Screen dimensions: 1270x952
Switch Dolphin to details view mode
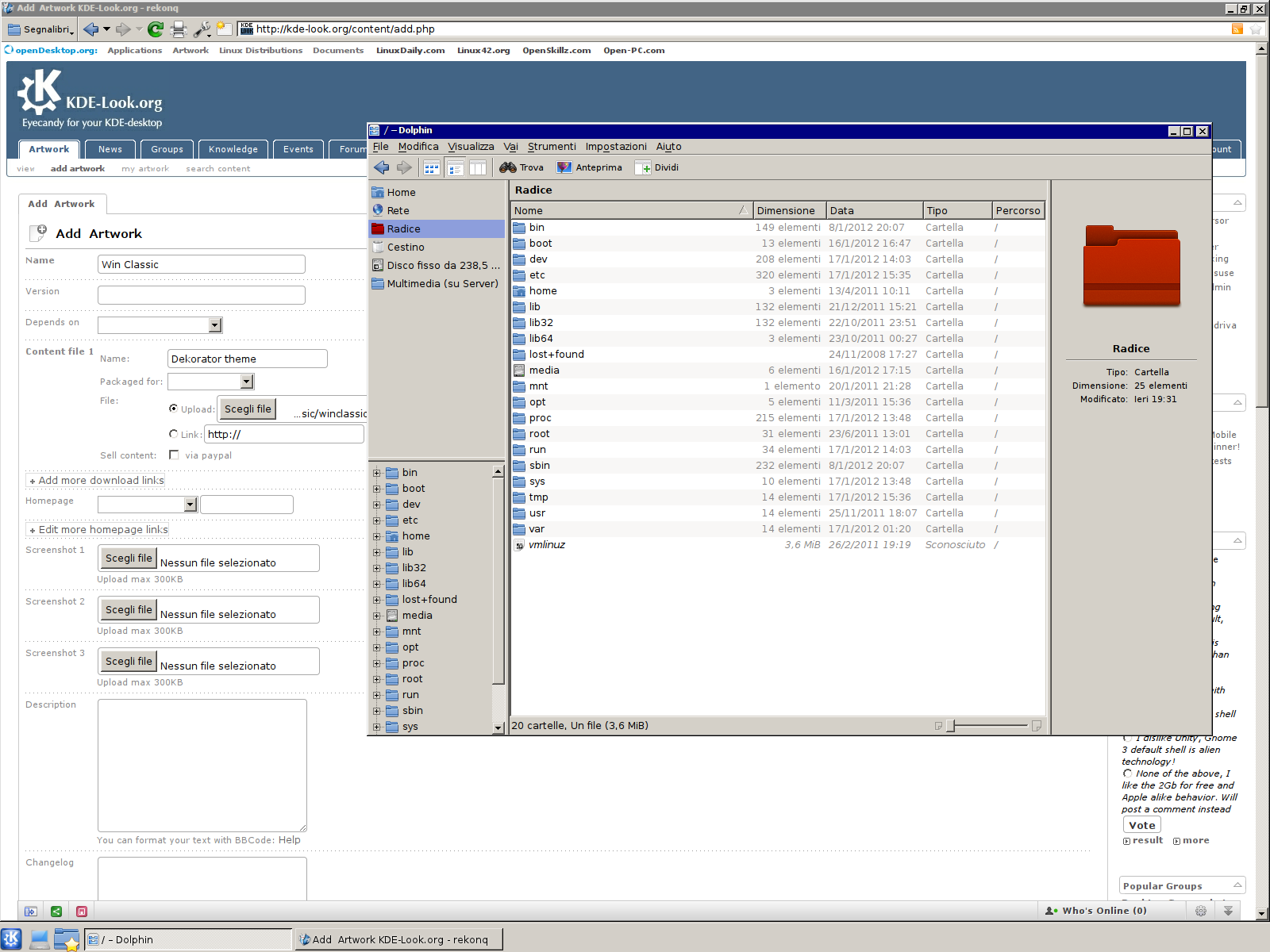coord(455,167)
